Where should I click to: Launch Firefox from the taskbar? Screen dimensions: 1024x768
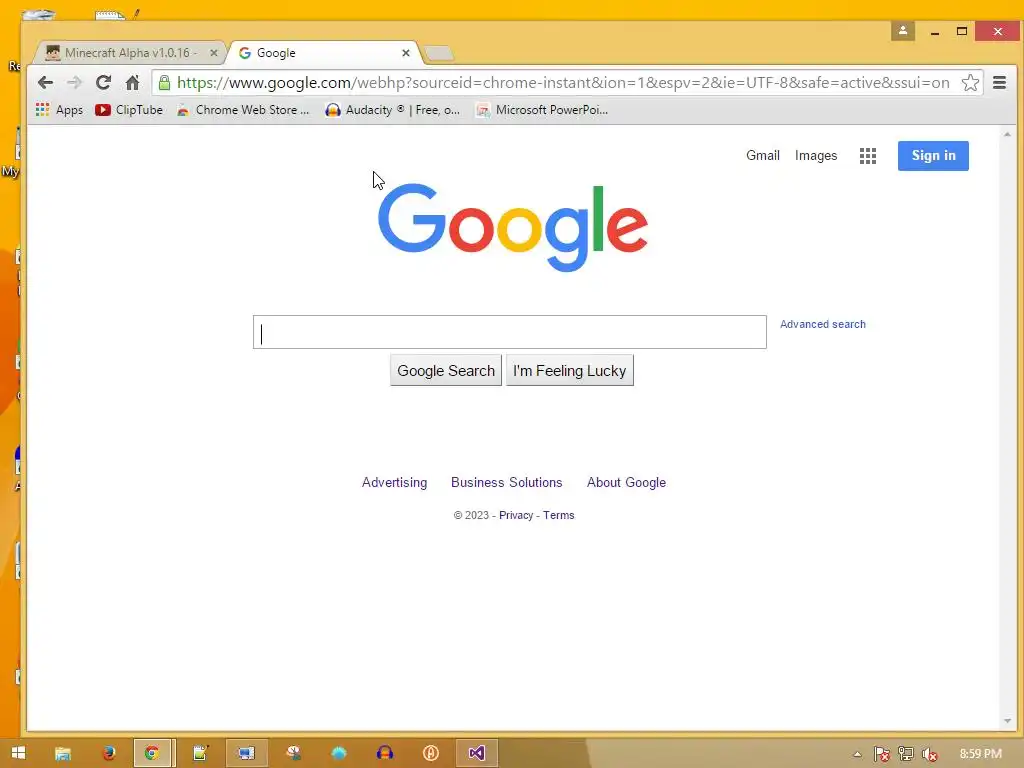[x=108, y=753]
